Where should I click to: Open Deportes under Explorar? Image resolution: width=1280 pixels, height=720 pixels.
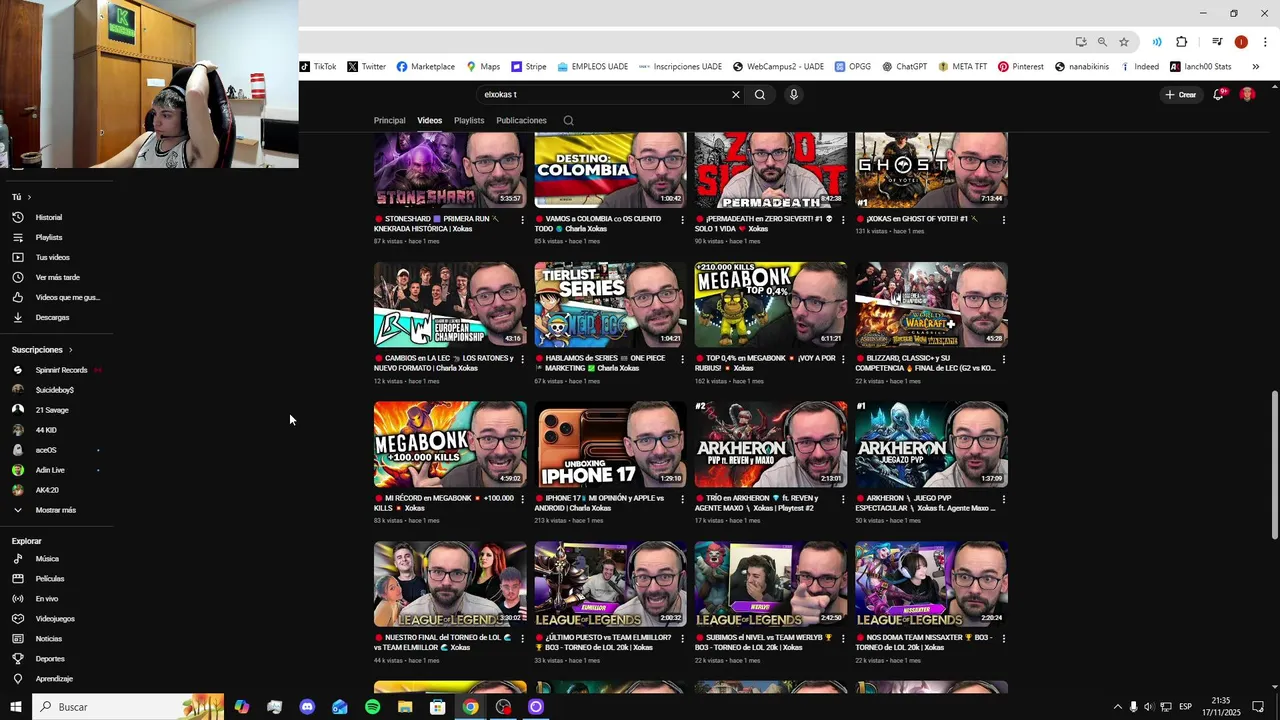pos(49,659)
